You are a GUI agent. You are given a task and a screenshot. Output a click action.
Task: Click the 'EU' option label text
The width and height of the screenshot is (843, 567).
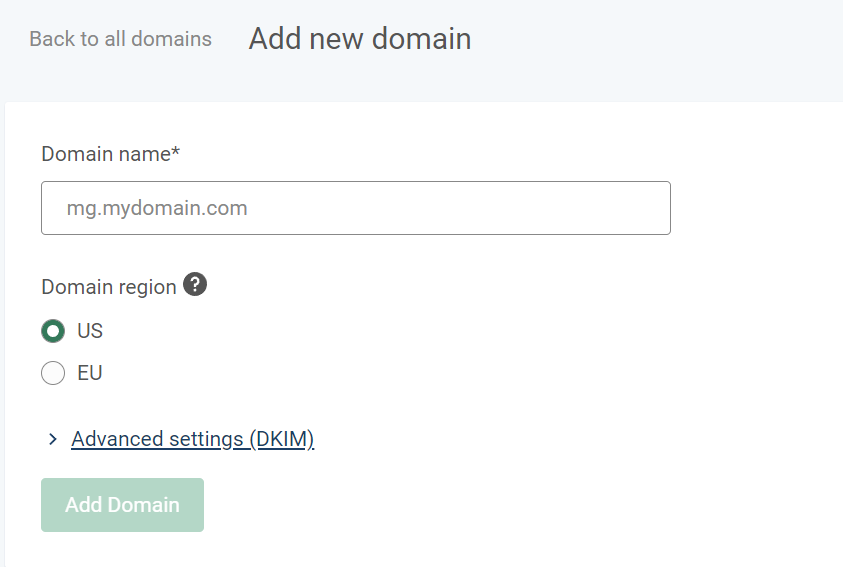90,374
